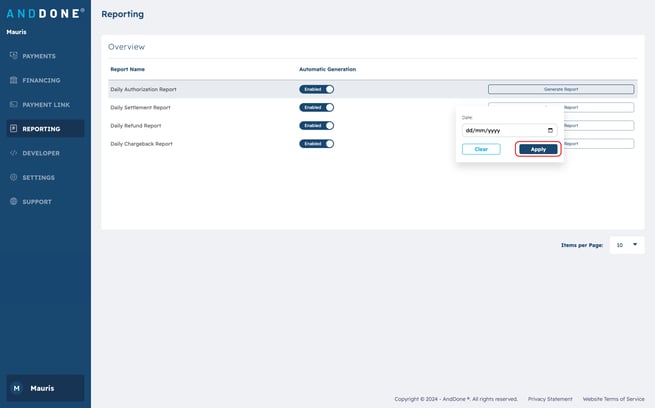Click the Developer code icon

point(13,153)
